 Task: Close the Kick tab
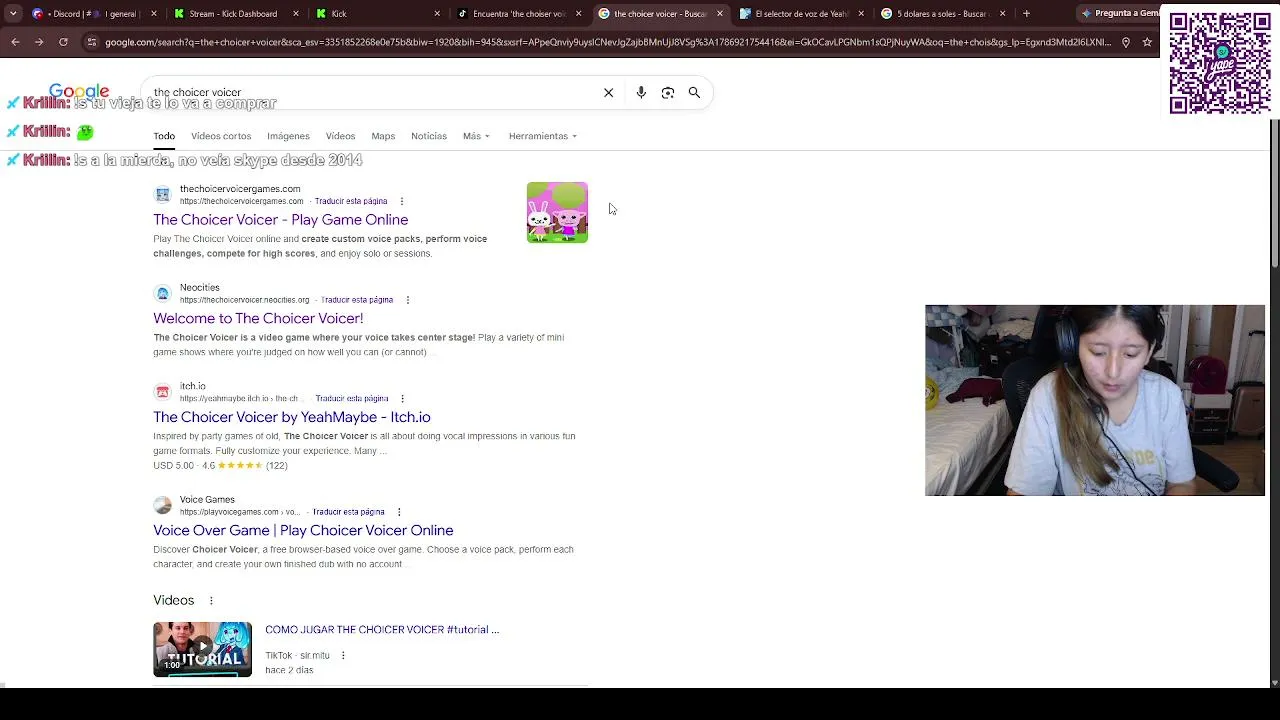[437, 14]
